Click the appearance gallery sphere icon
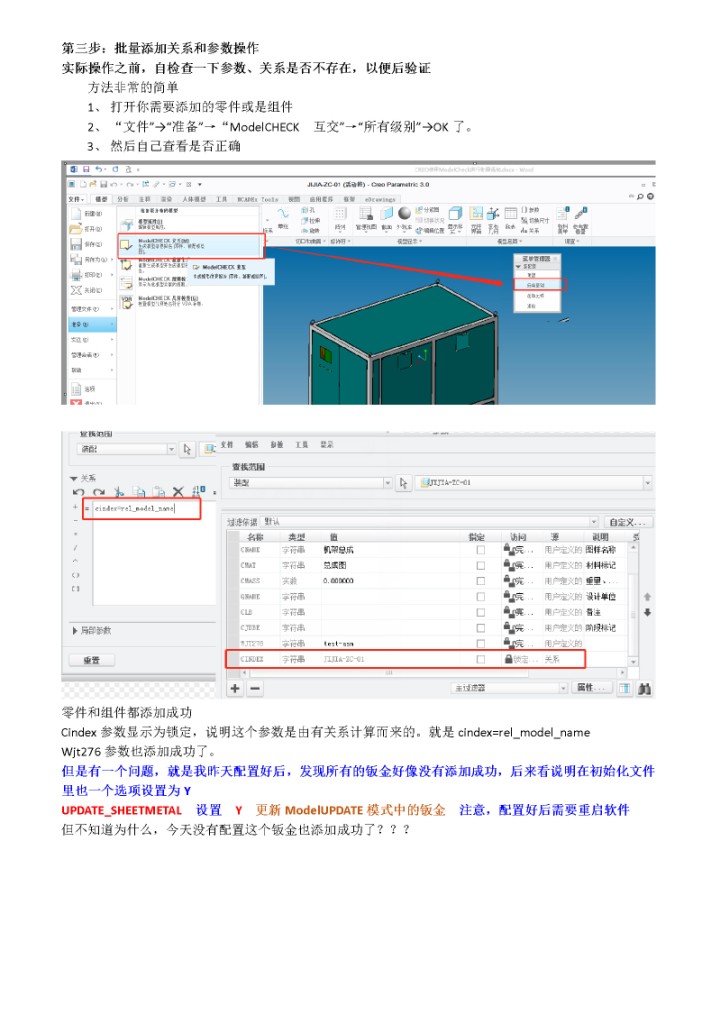This screenshot has width=702, height=1024. (x=404, y=213)
